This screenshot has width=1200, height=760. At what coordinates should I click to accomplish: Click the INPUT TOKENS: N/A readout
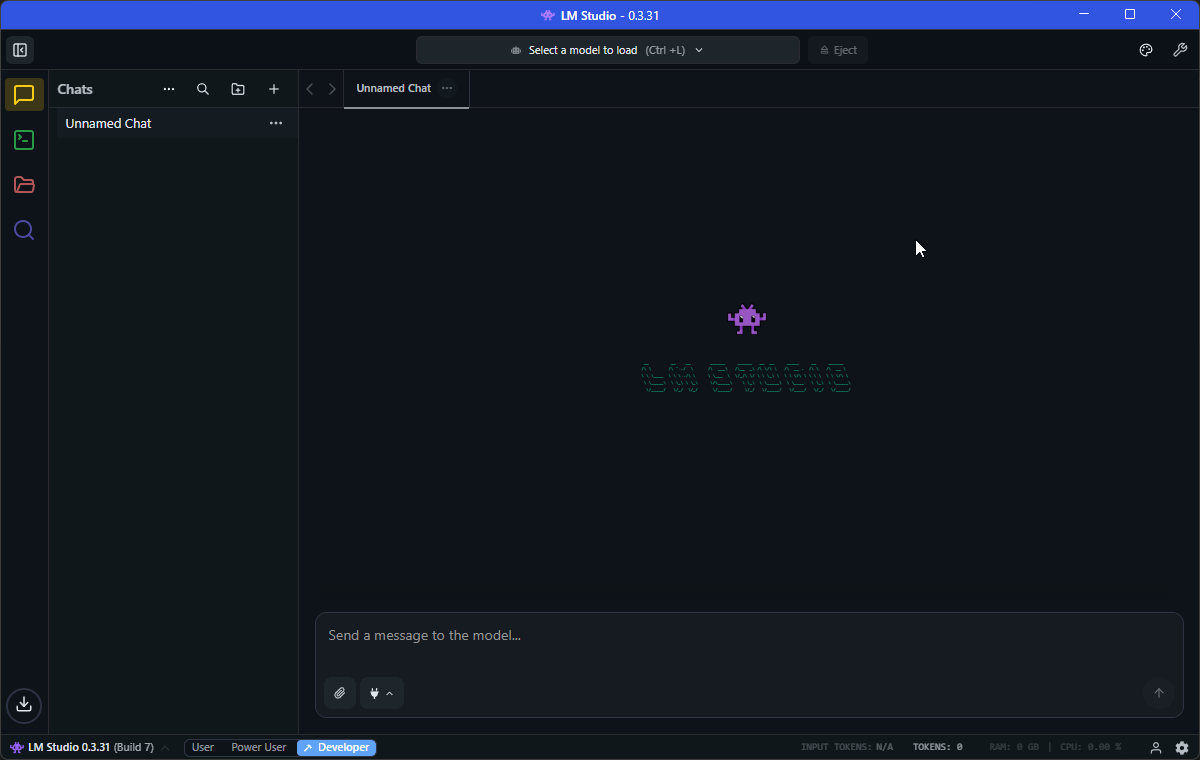click(x=847, y=748)
